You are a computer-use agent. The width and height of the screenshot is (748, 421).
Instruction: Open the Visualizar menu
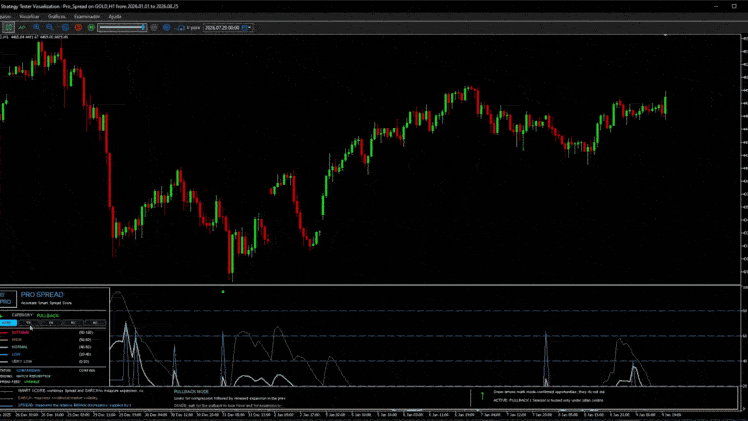click(29, 17)
